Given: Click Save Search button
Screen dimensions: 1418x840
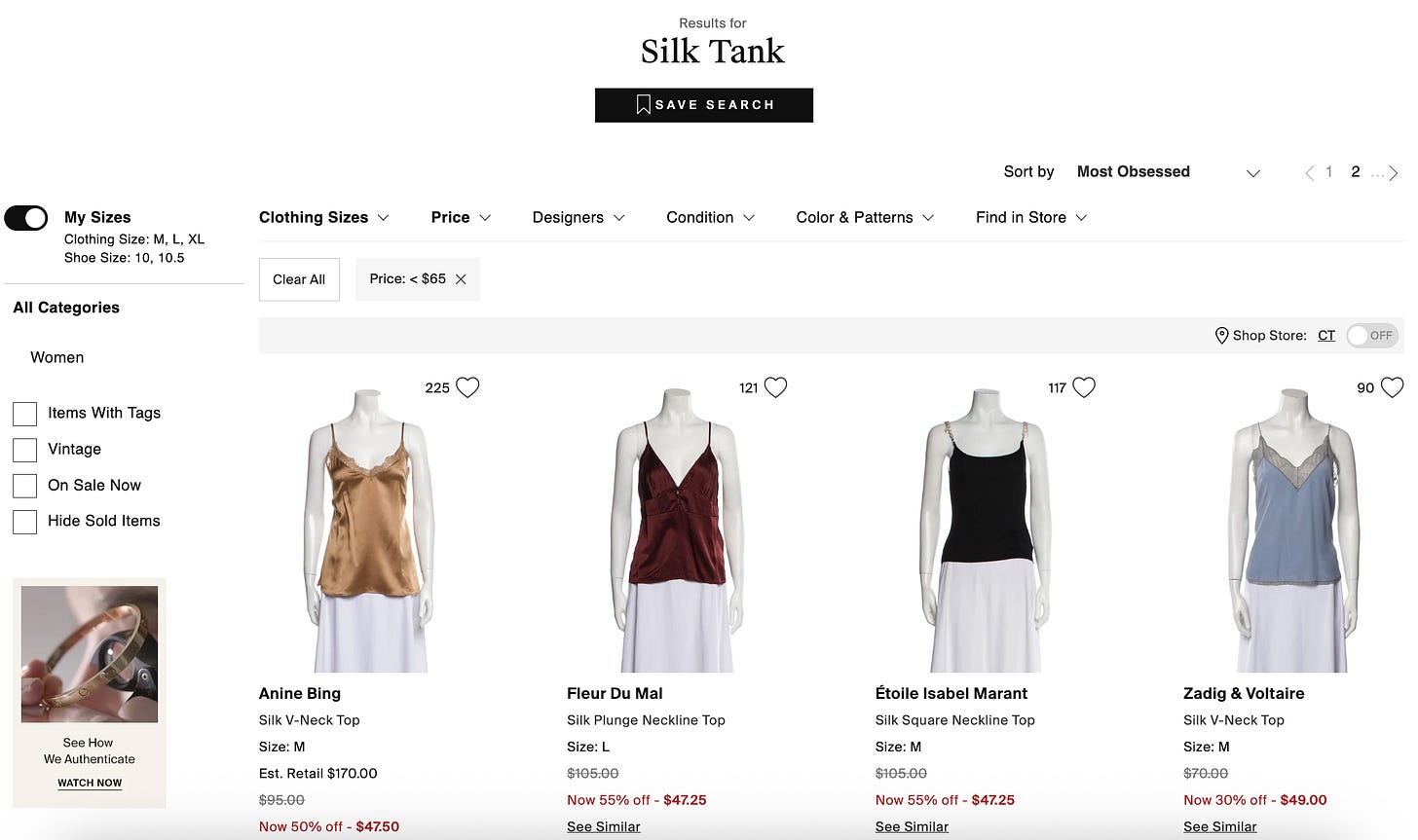Looking at the screenshot, I should pyautogui.click(x=704, y=105).
